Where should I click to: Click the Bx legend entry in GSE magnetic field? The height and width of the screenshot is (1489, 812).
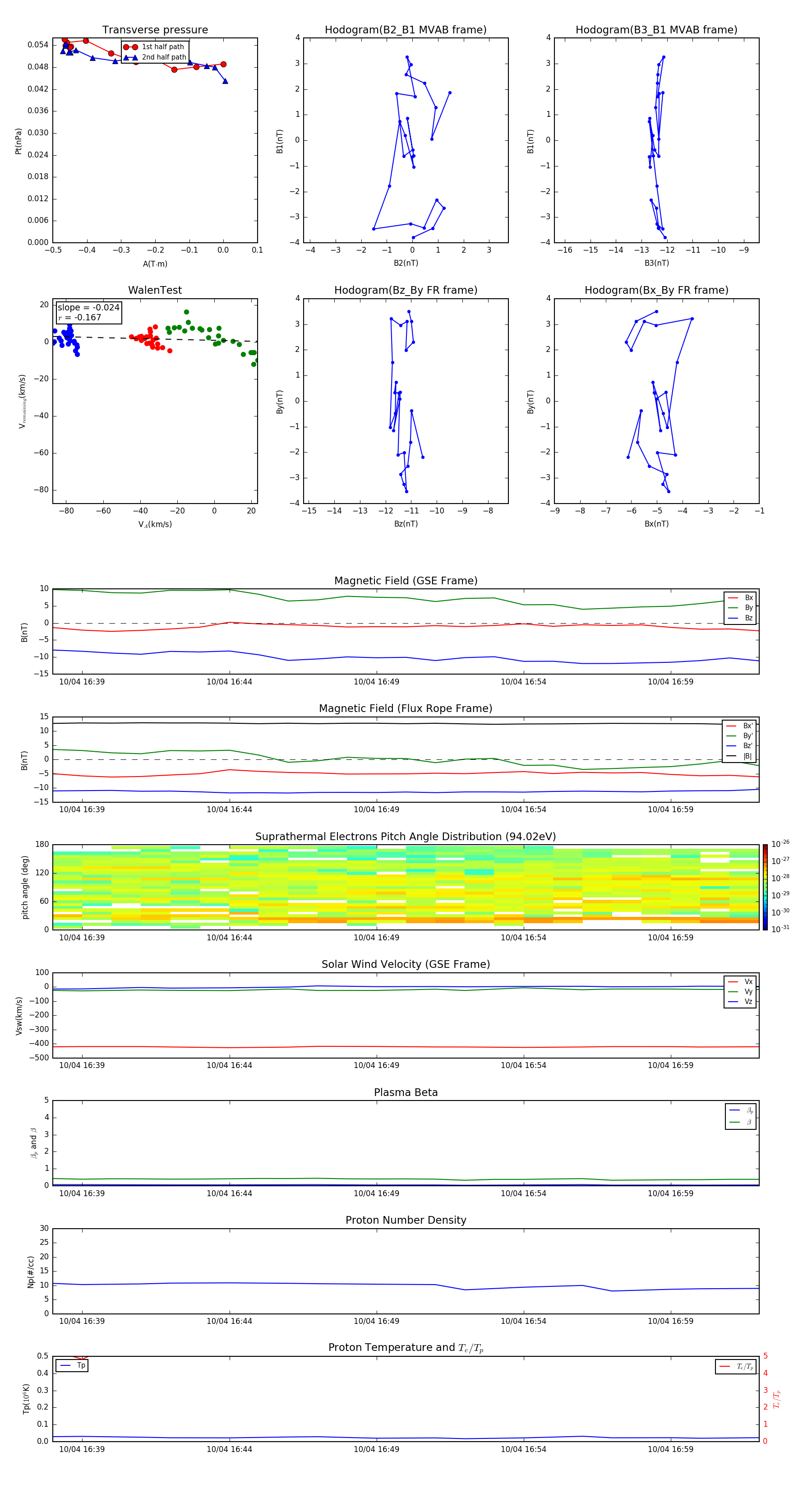click(x=740, y=598)
